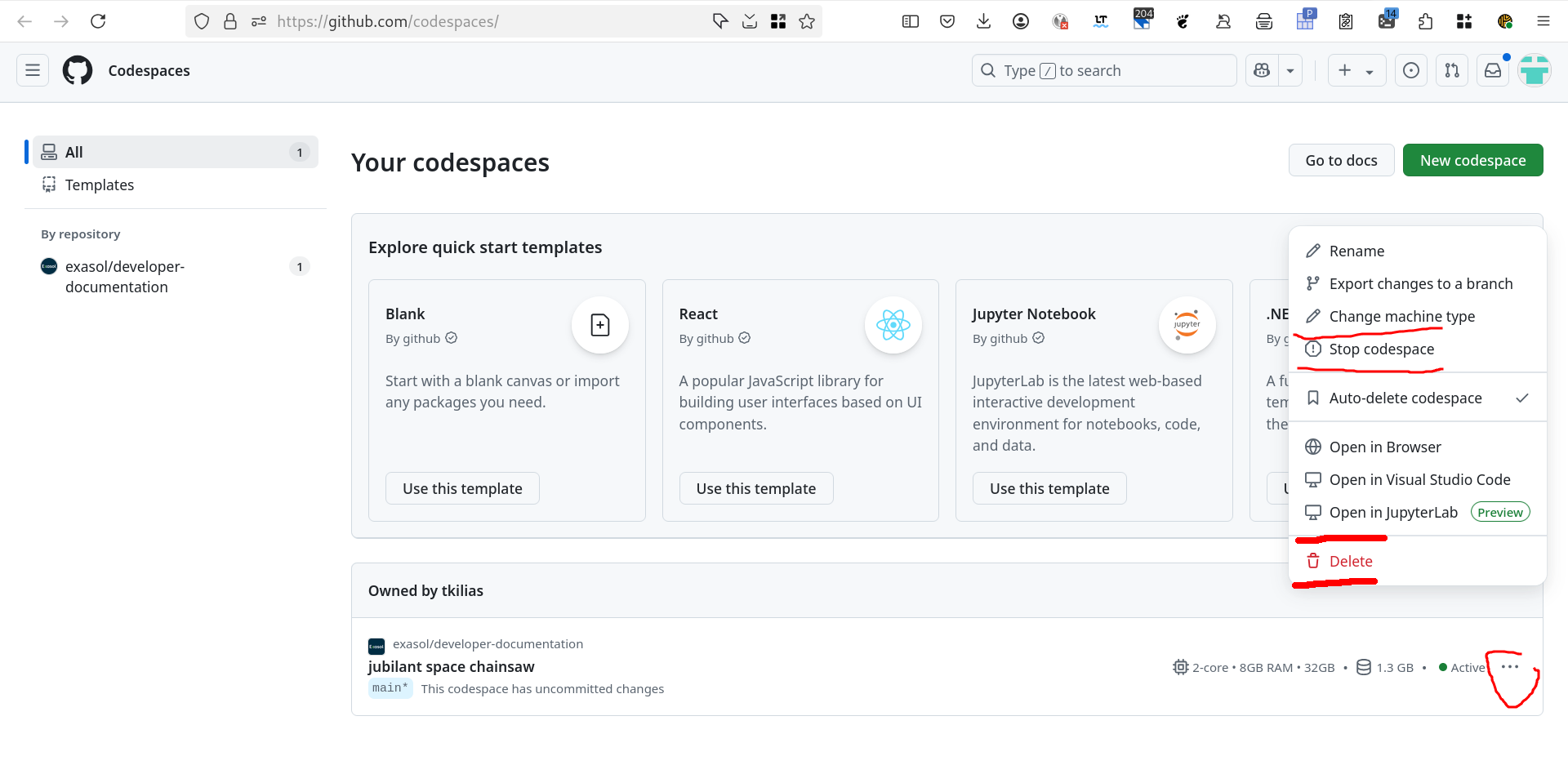Open the Create new plus dropdown

(1356, 70)
